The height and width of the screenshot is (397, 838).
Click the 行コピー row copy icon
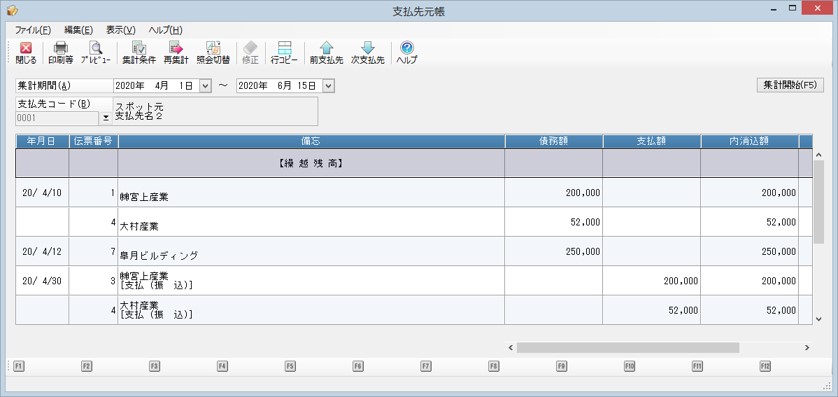tap(284, 53)
